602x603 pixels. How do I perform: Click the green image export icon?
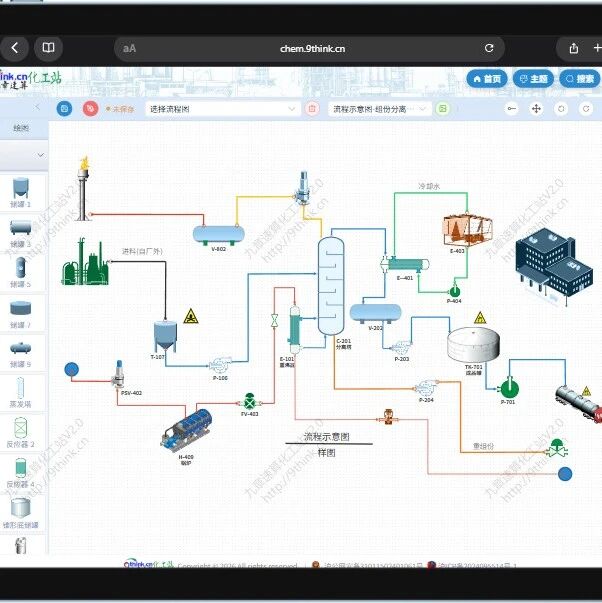(443, 109)
